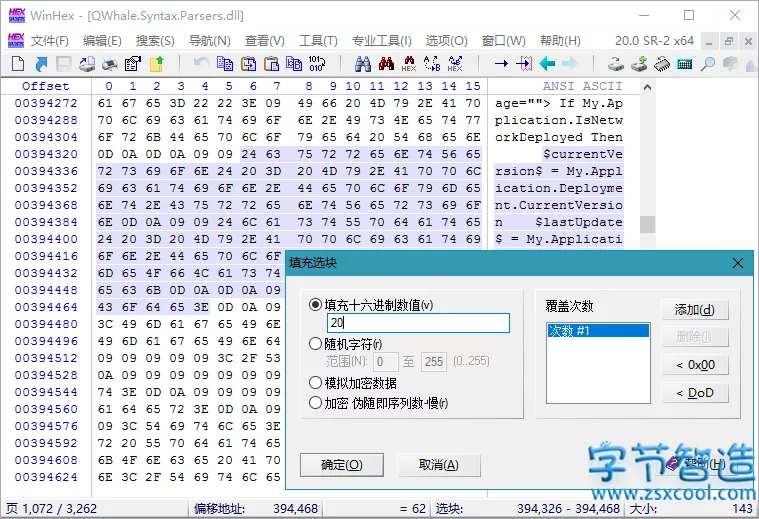Click the 添加(d) button
759x519 pixels.
pyautogui.click(x=695, y=309)
